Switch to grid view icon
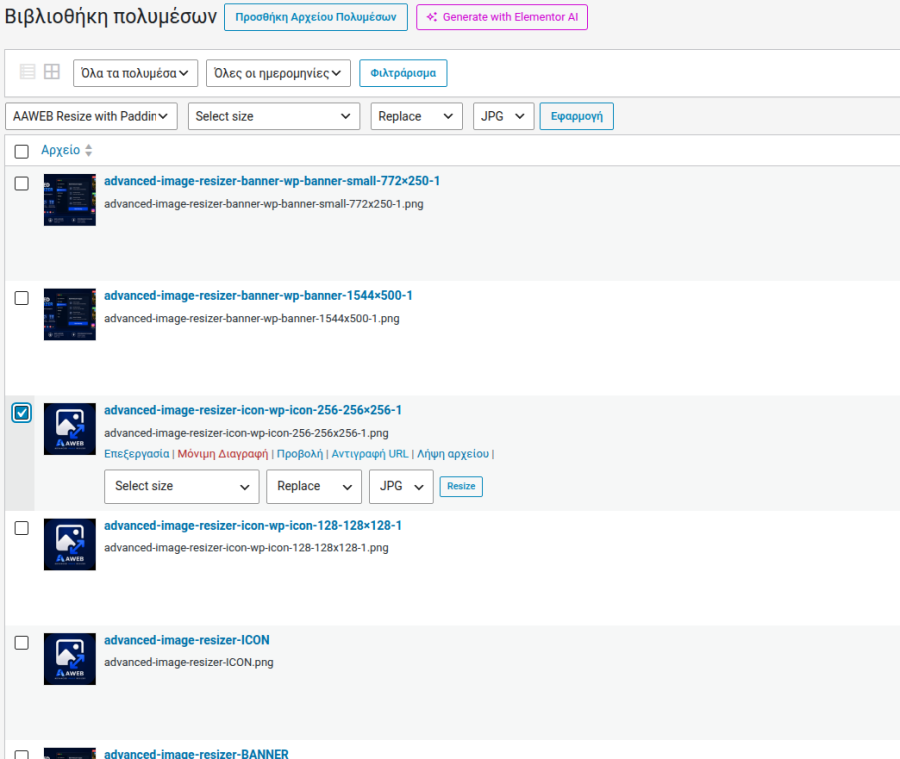The height and width of the screenshot is (759, 900). pos(52,72)
